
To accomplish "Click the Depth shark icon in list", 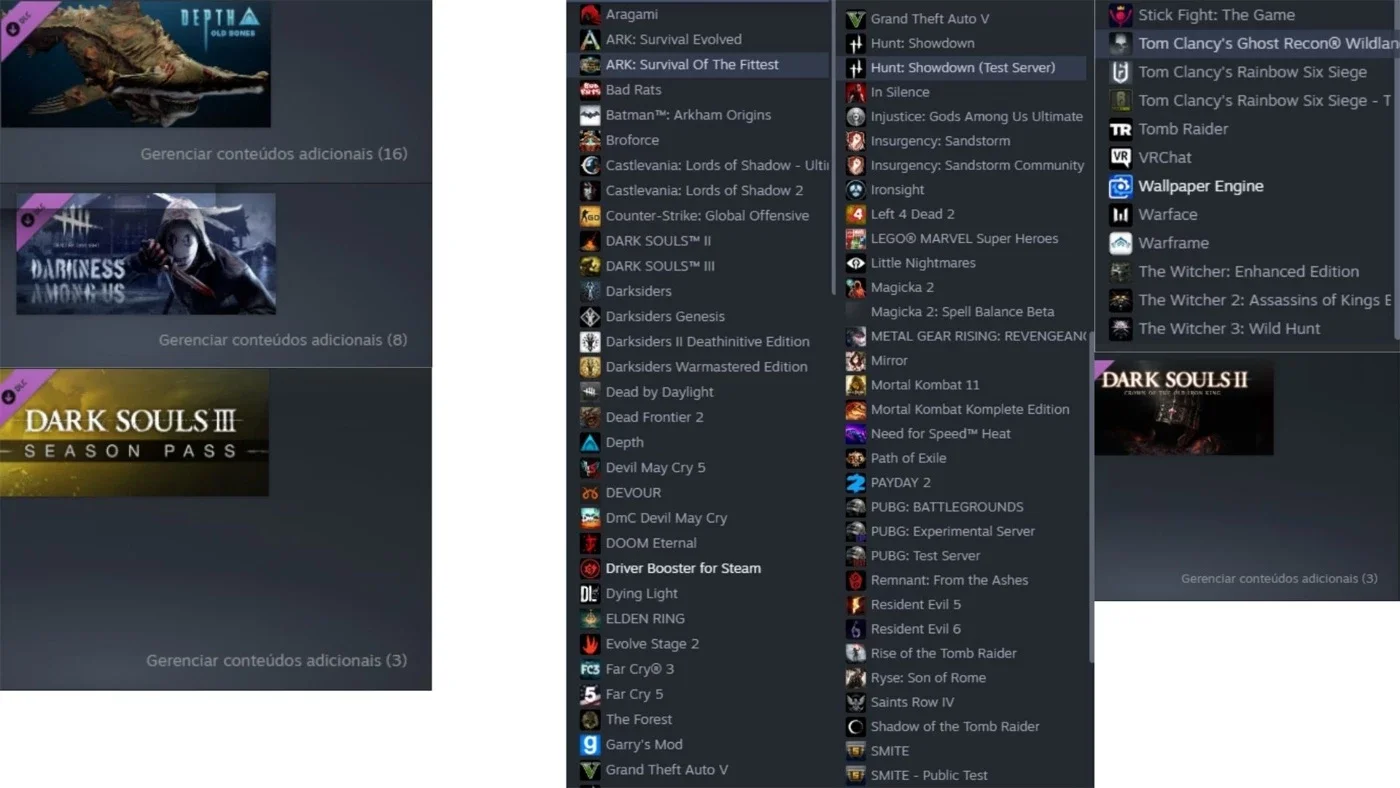I will [590, 442].
